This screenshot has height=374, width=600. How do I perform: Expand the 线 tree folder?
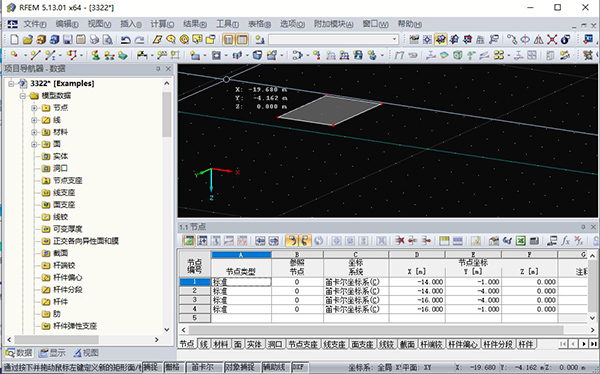coord(34,120)
